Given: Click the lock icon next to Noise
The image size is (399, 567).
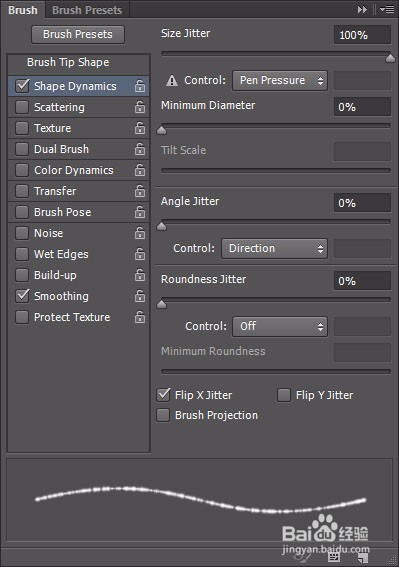Looking at the screenshot, I should (x=140, y=233).
